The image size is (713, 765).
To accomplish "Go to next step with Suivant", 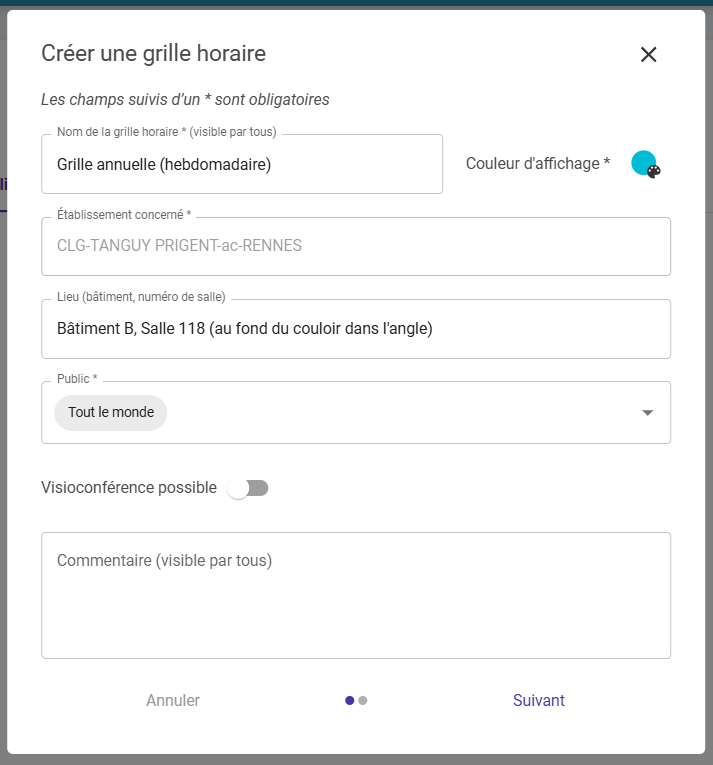I will coord(538,701).
